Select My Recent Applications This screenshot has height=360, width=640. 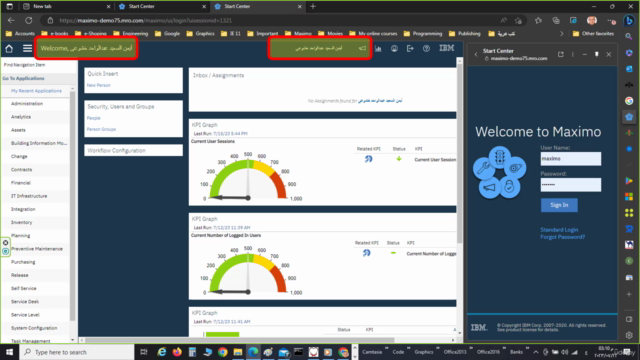pyautogui.click(x=36, y=91)
